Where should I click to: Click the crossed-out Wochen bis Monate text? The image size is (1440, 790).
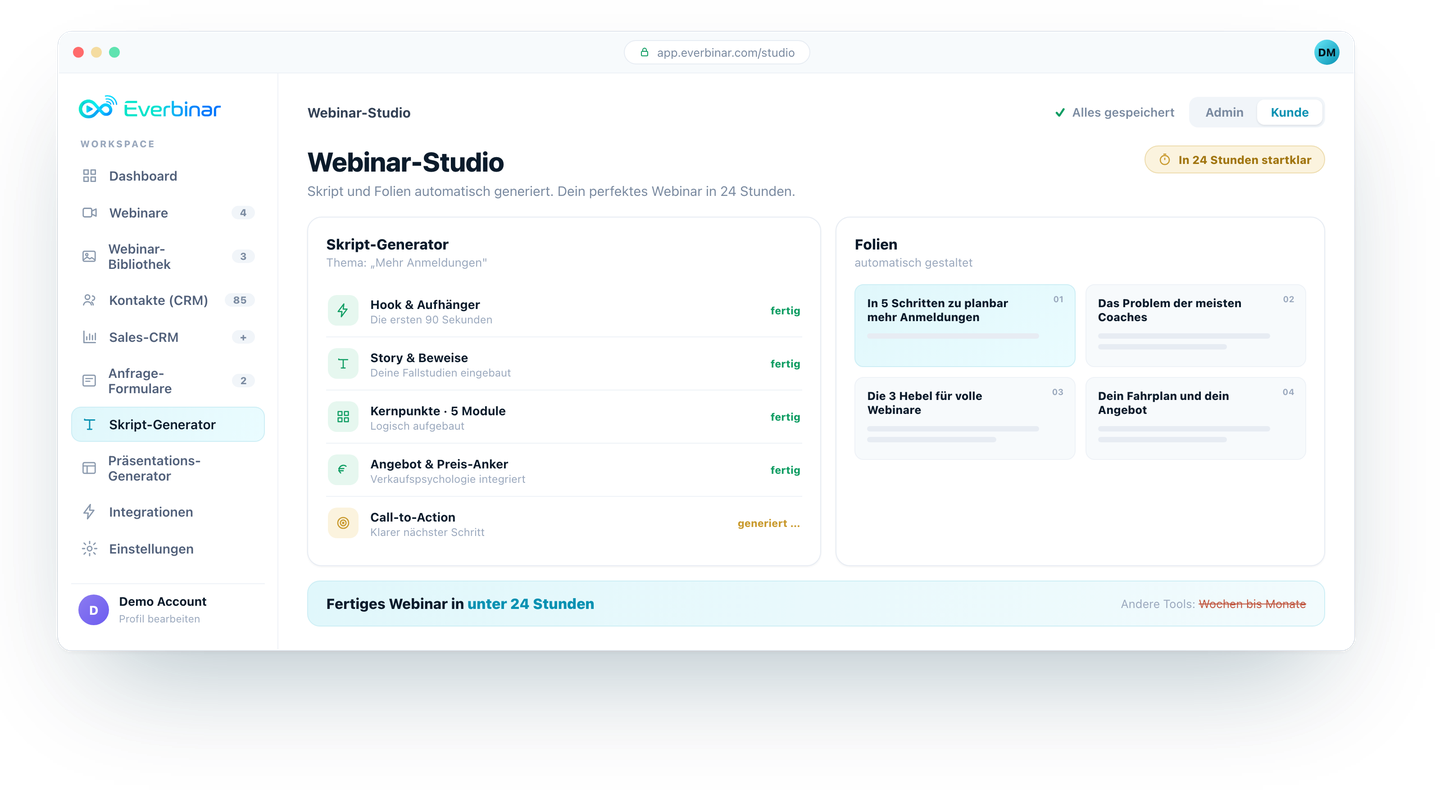(1252, 604)
